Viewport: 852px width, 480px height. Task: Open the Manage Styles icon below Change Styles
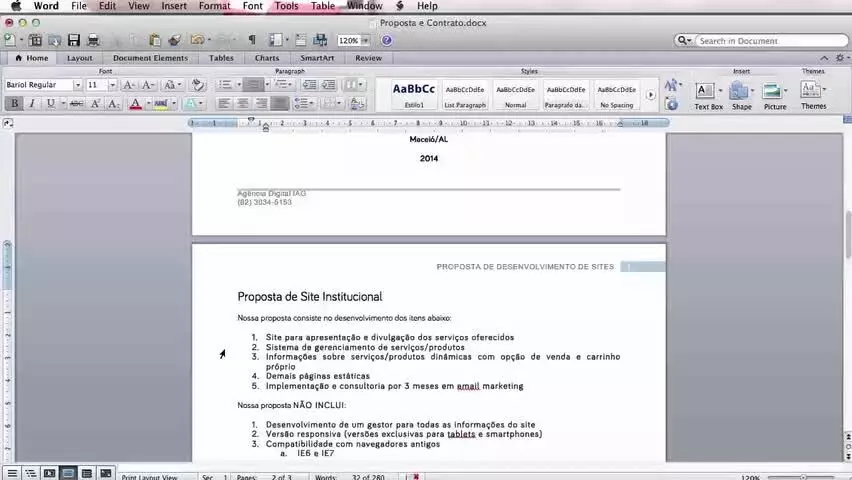(x=672, y=104)
